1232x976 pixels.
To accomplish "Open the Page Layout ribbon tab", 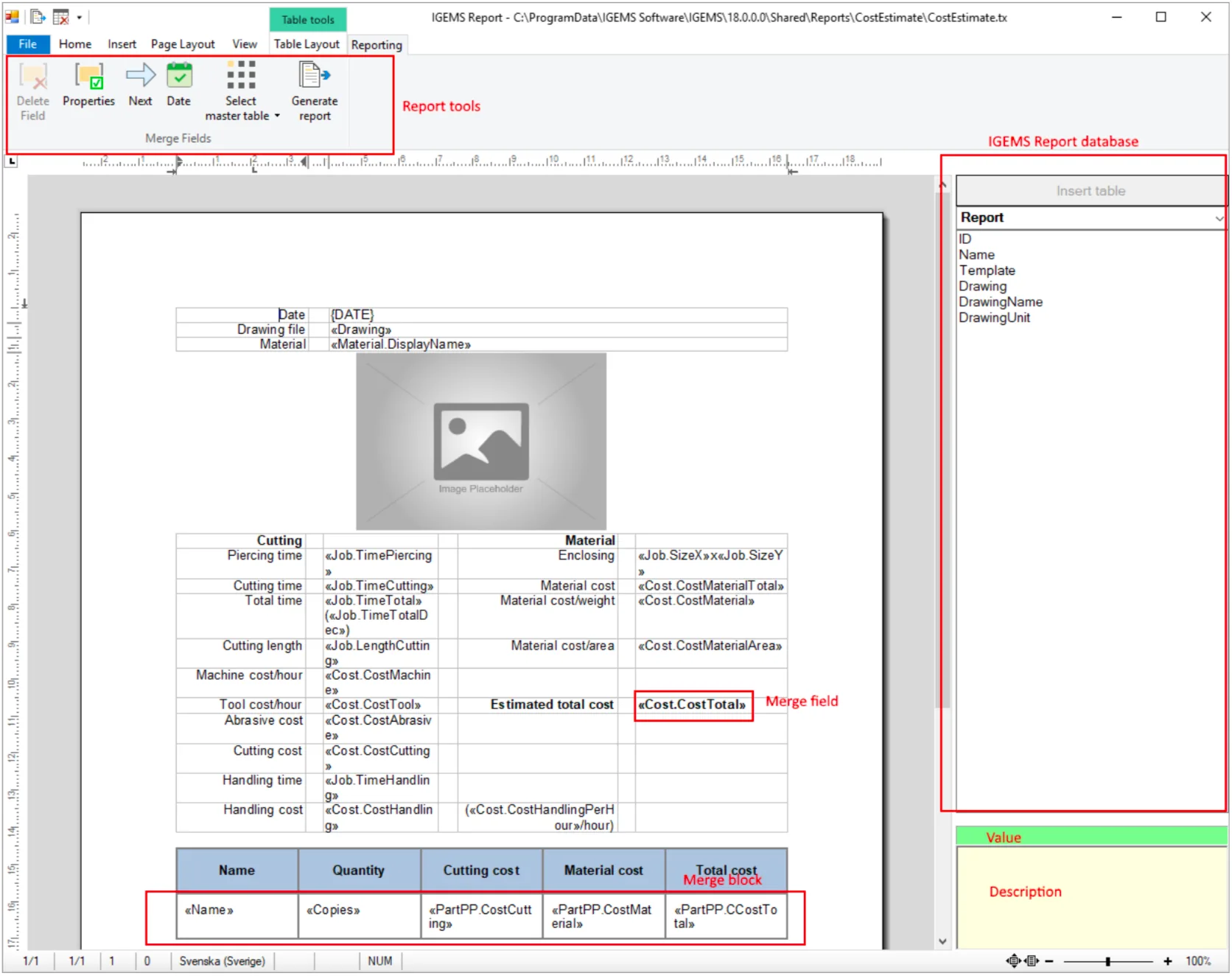I will click(183, 44).
